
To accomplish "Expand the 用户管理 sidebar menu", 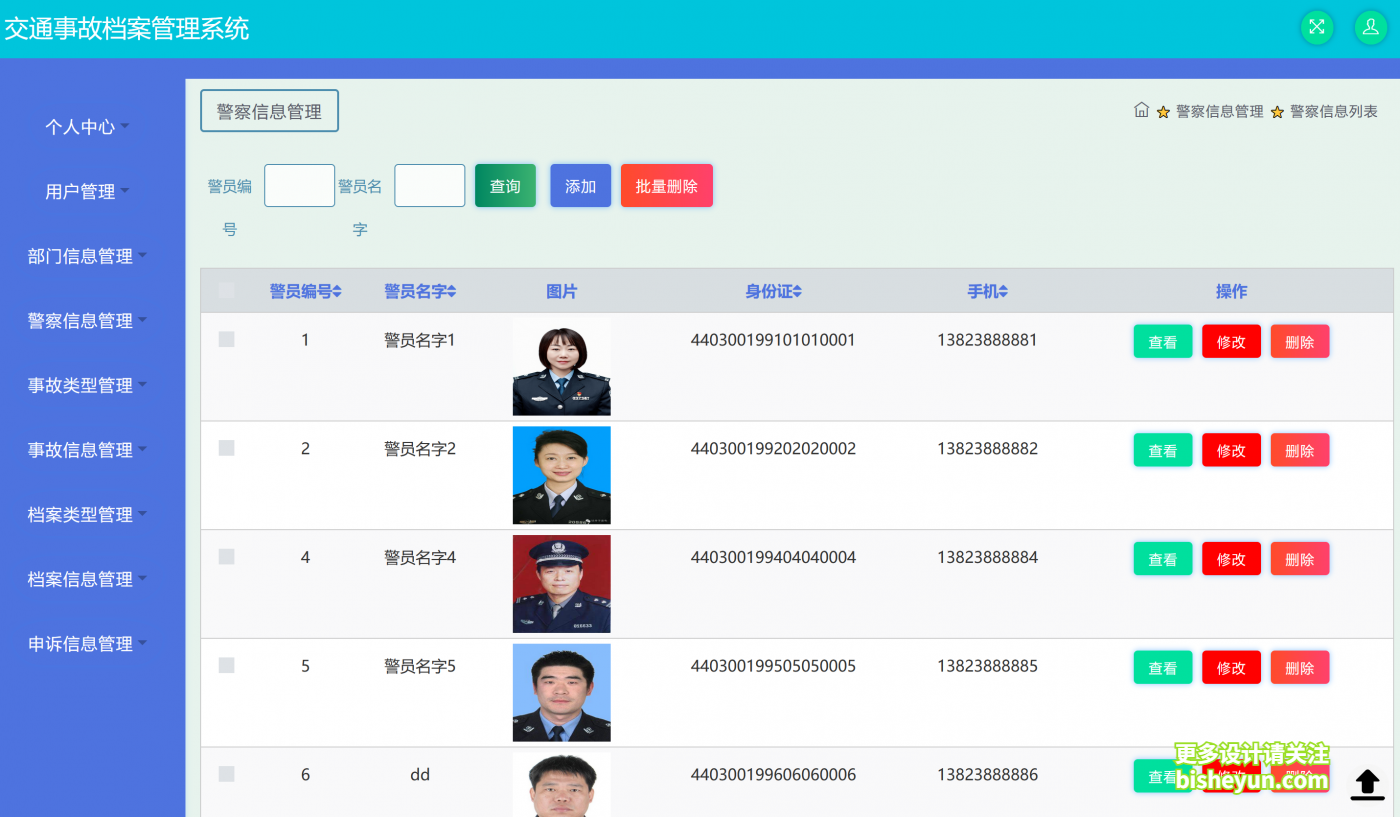I will 87,191.
